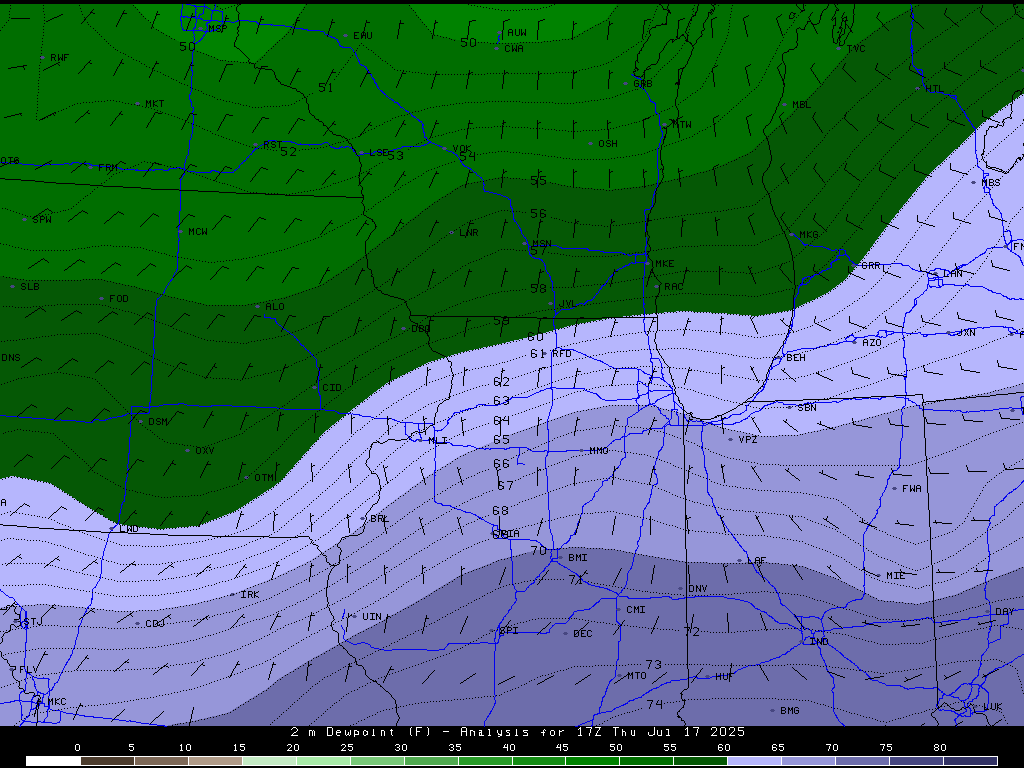Select the IND station label
Image resolution: width=1024 pixels, height=768 pixels.
pos(819,642)
